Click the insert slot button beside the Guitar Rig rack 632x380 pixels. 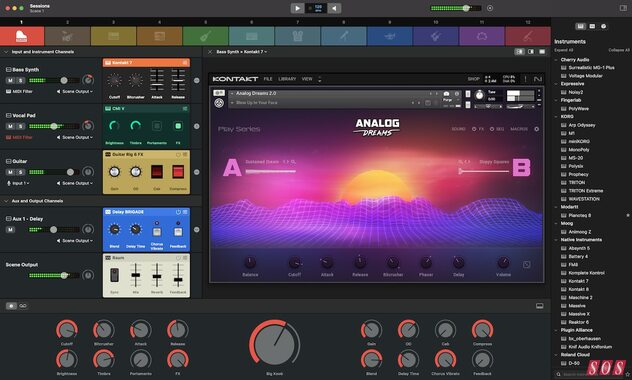(197, 172)
